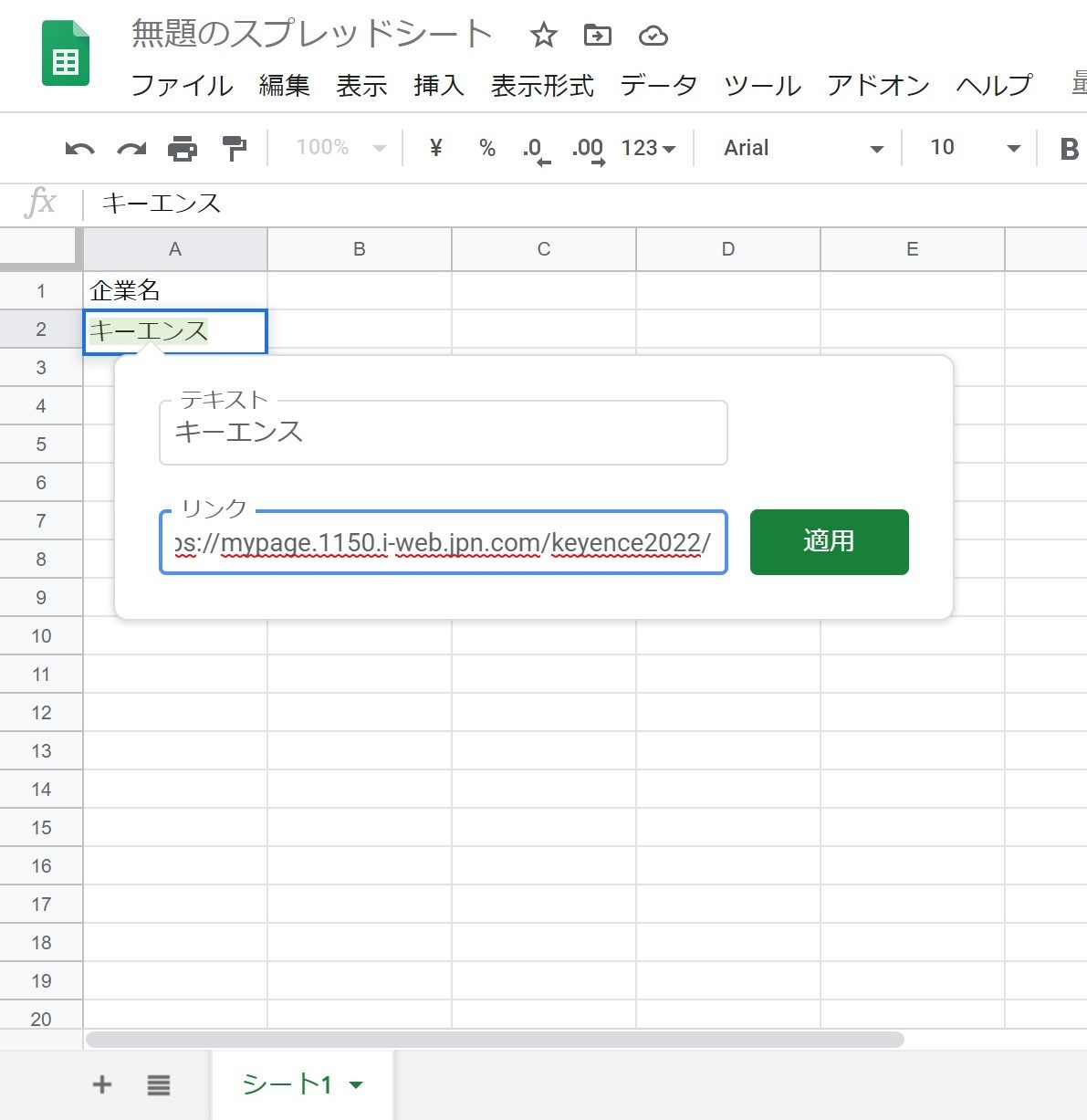Image resolution: width=1087 pixels, height=1120 pixels.
Task: Open the 挿入 menu
Action: pos(439,86)
